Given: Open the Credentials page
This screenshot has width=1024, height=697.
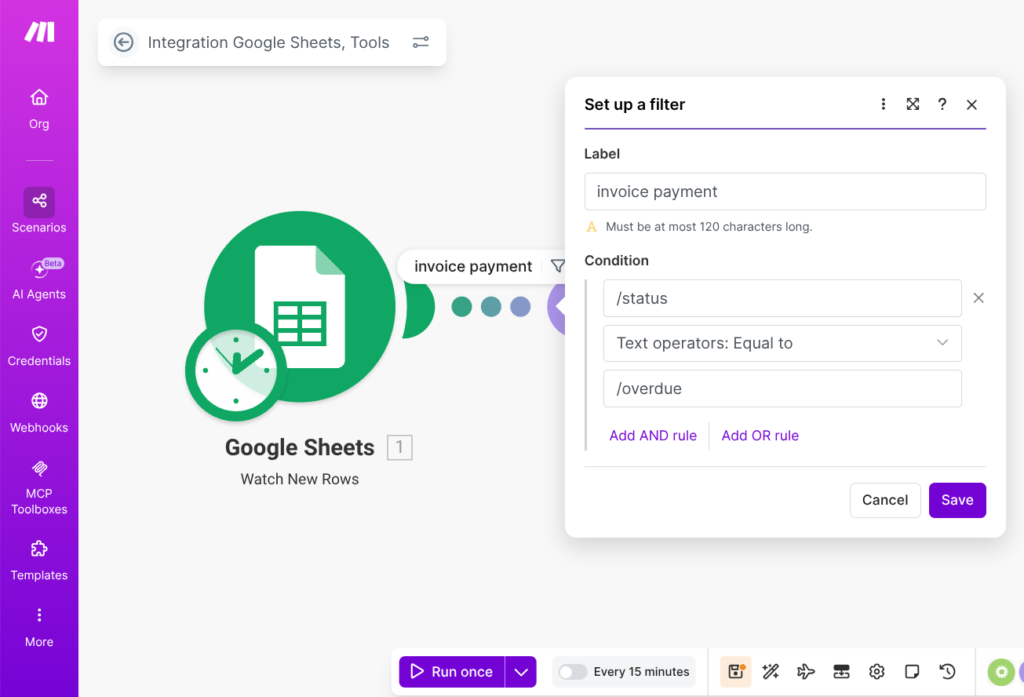Looking at the screenshot, I should (39, 346).
